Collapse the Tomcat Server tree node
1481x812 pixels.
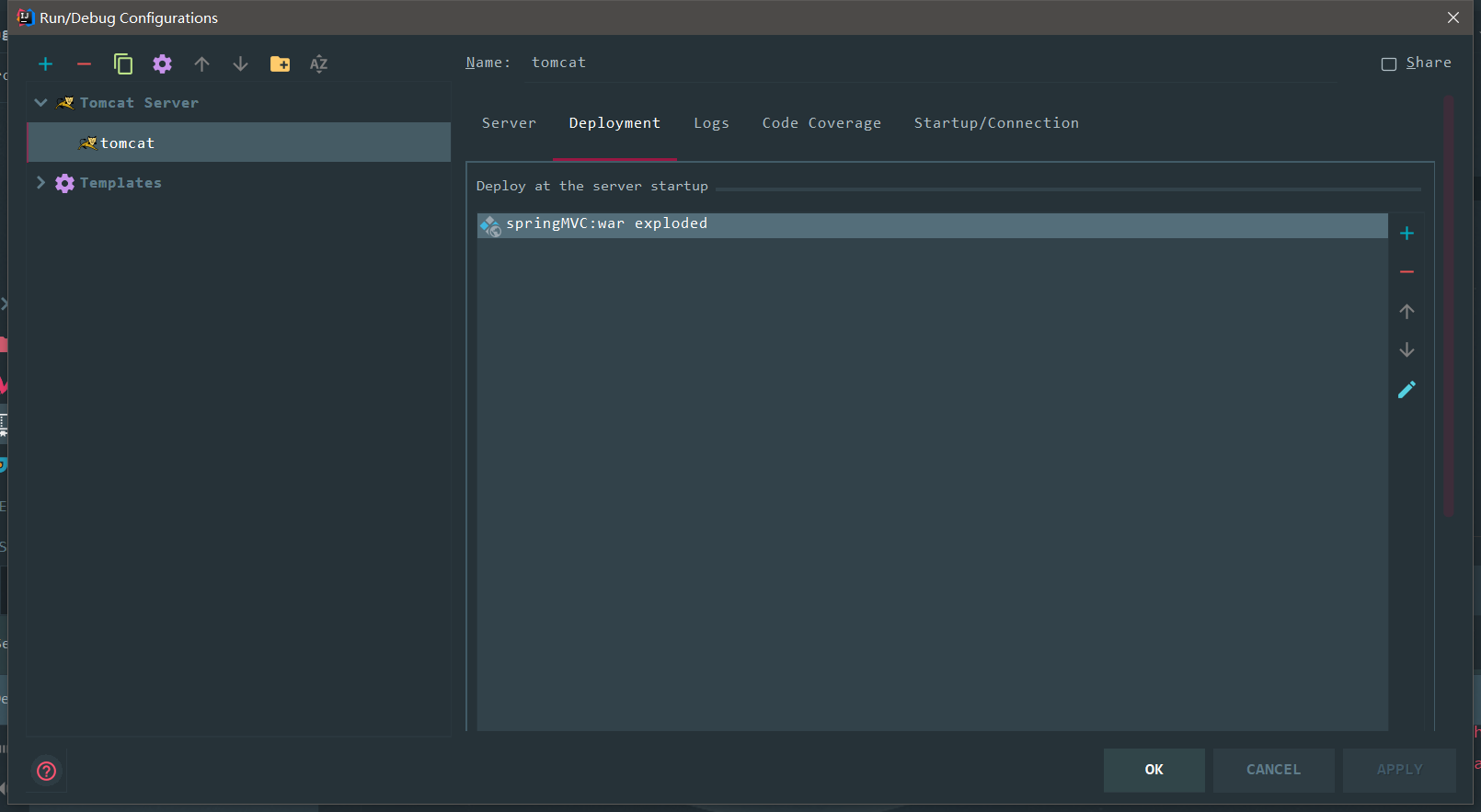pos(40,103)
